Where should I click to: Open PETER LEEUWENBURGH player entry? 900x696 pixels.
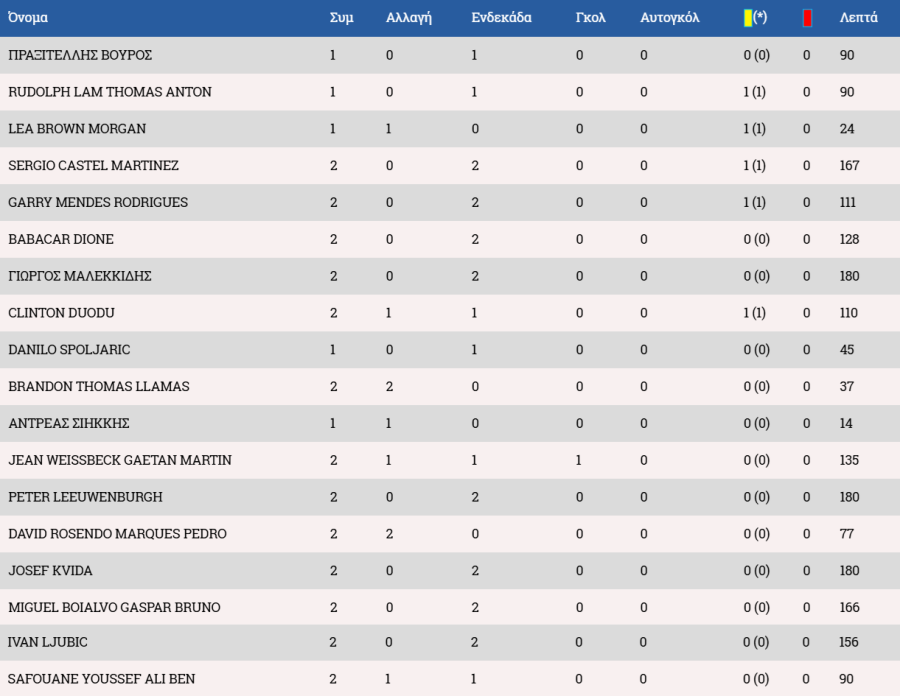[x=85, y=497]
